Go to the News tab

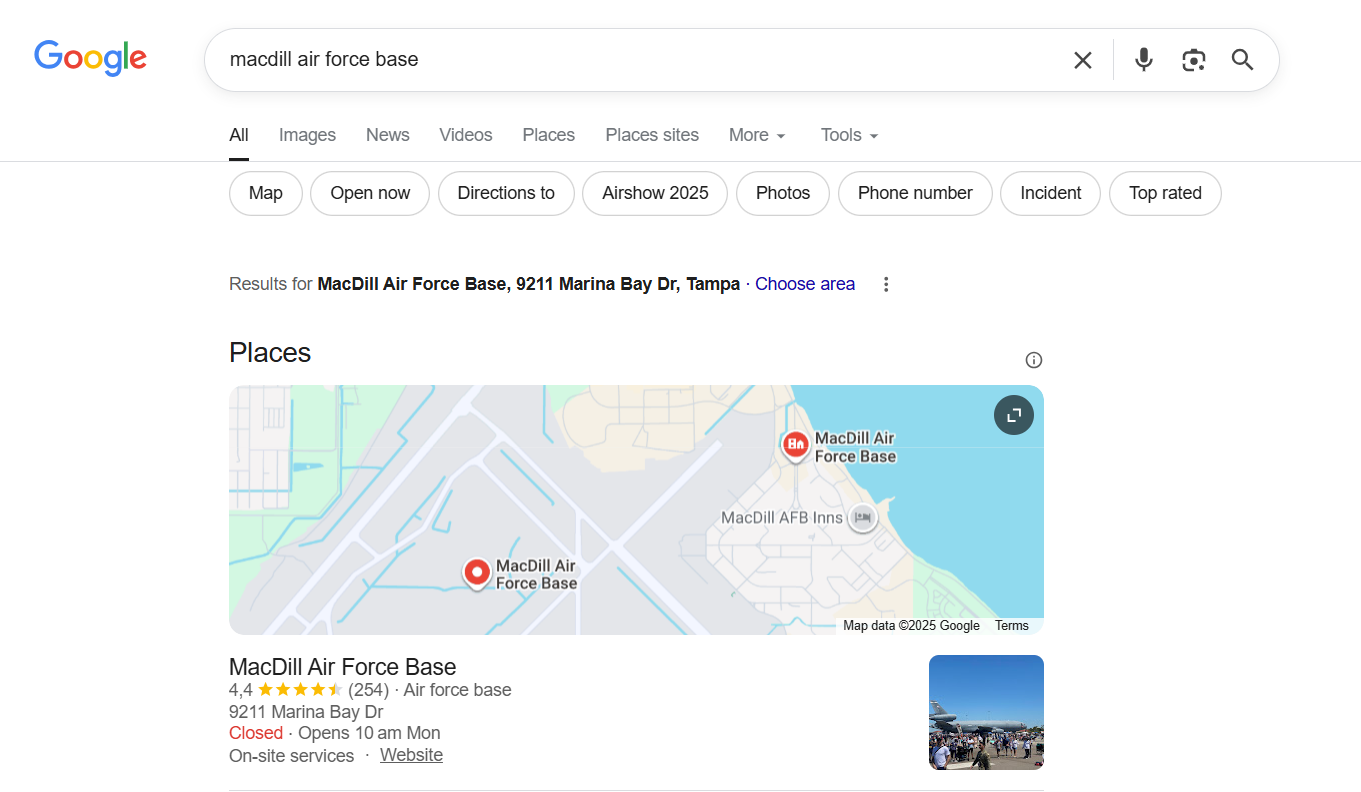pos(388,135)
